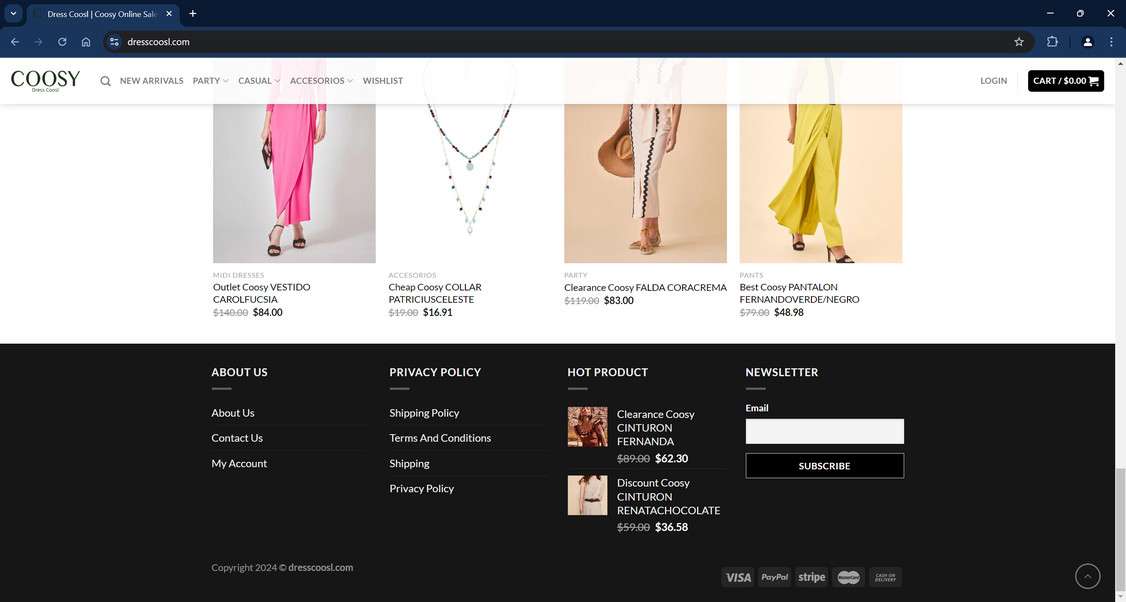Open the Shipping Policy link
1126x602 pixels.
coord(424,413)
